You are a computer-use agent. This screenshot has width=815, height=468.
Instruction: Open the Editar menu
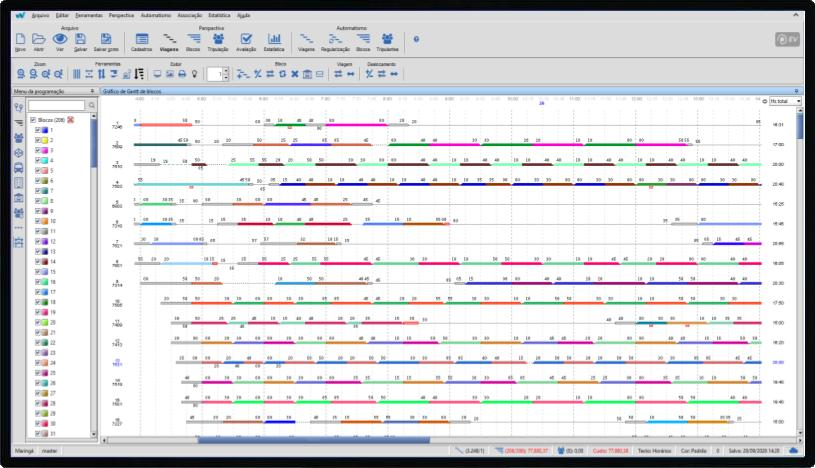(62, 16)
